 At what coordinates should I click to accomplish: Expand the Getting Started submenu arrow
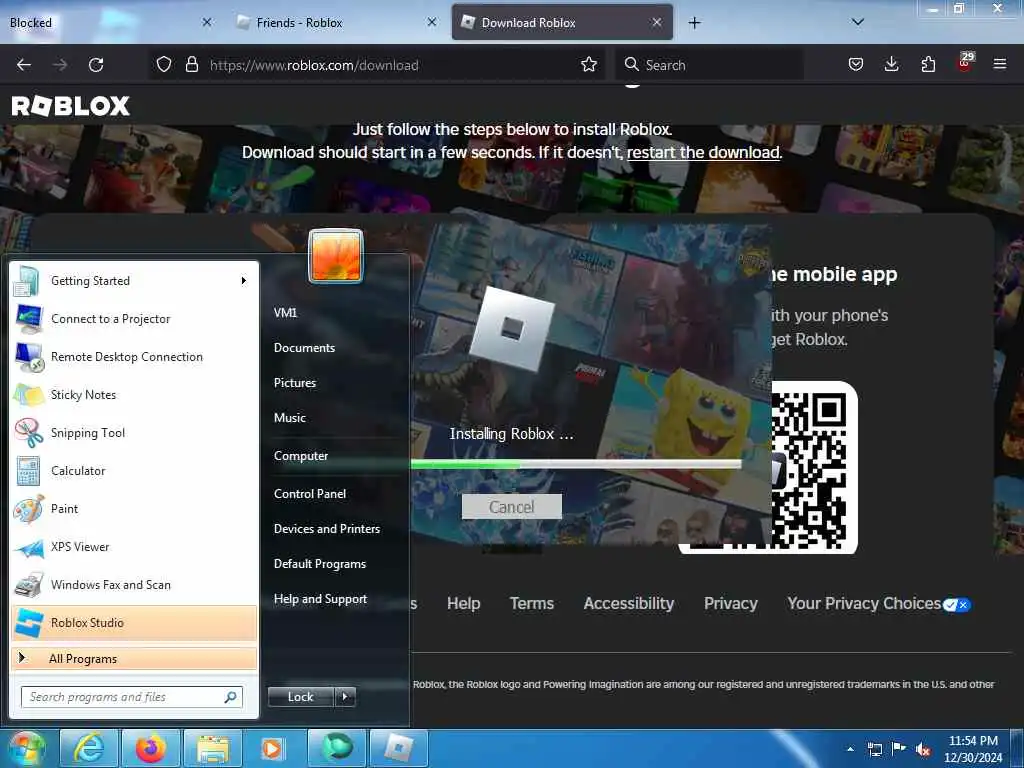click(x=244, y=281)
